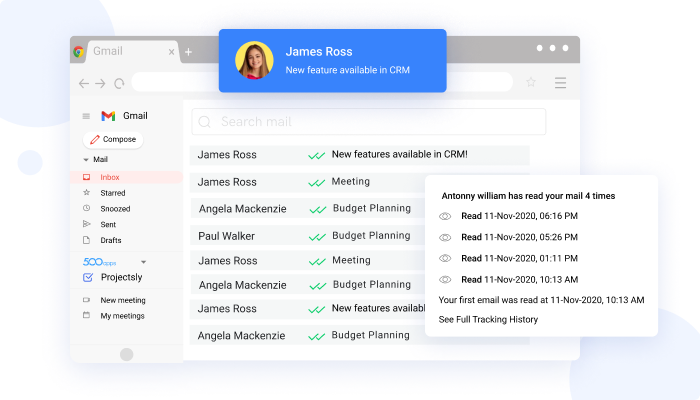
Task: Collapse the Mail section arrow
Action: (x=86, y=159)
